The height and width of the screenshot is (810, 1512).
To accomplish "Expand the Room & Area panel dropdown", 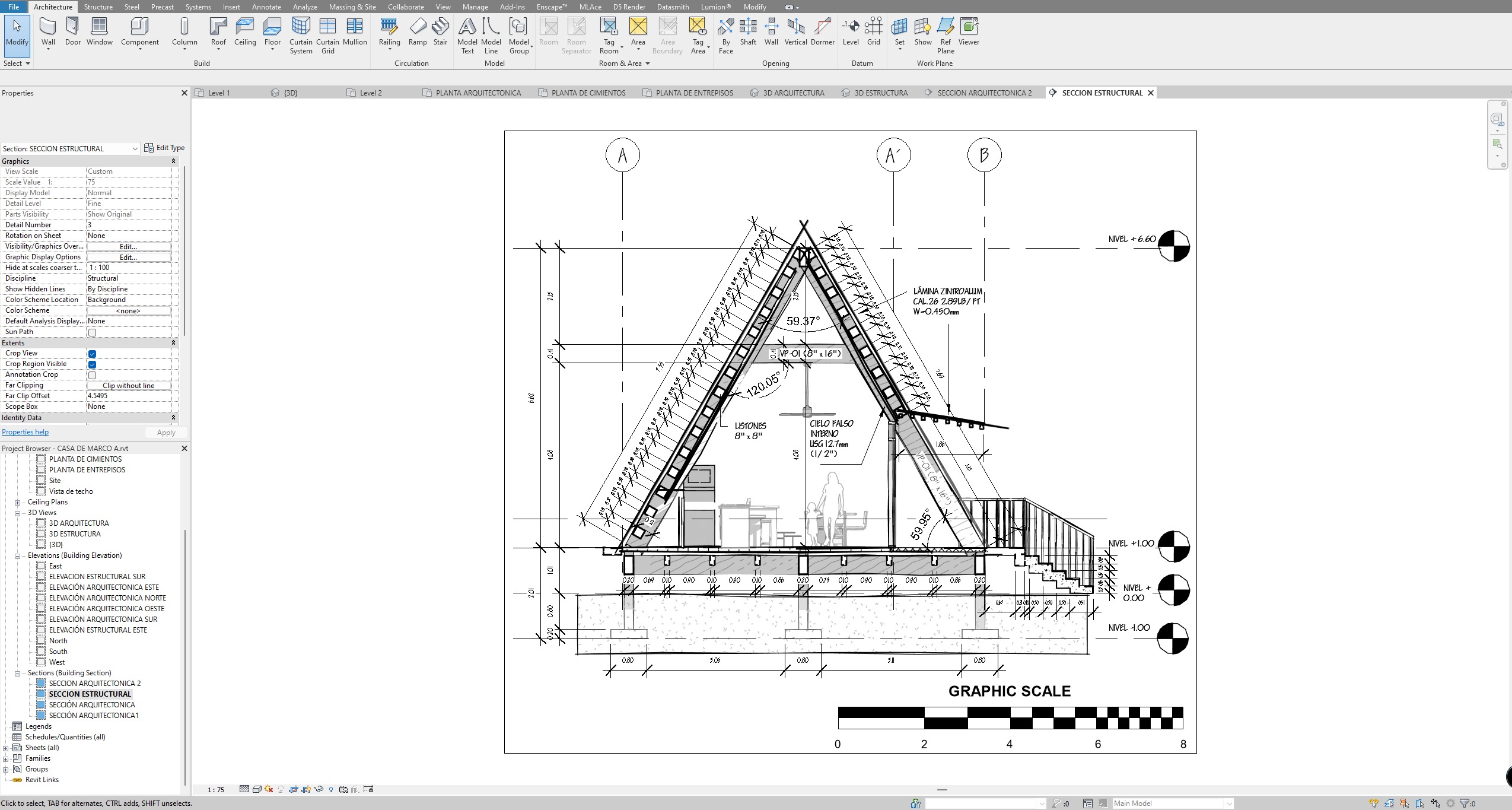I will coord(624,63).
